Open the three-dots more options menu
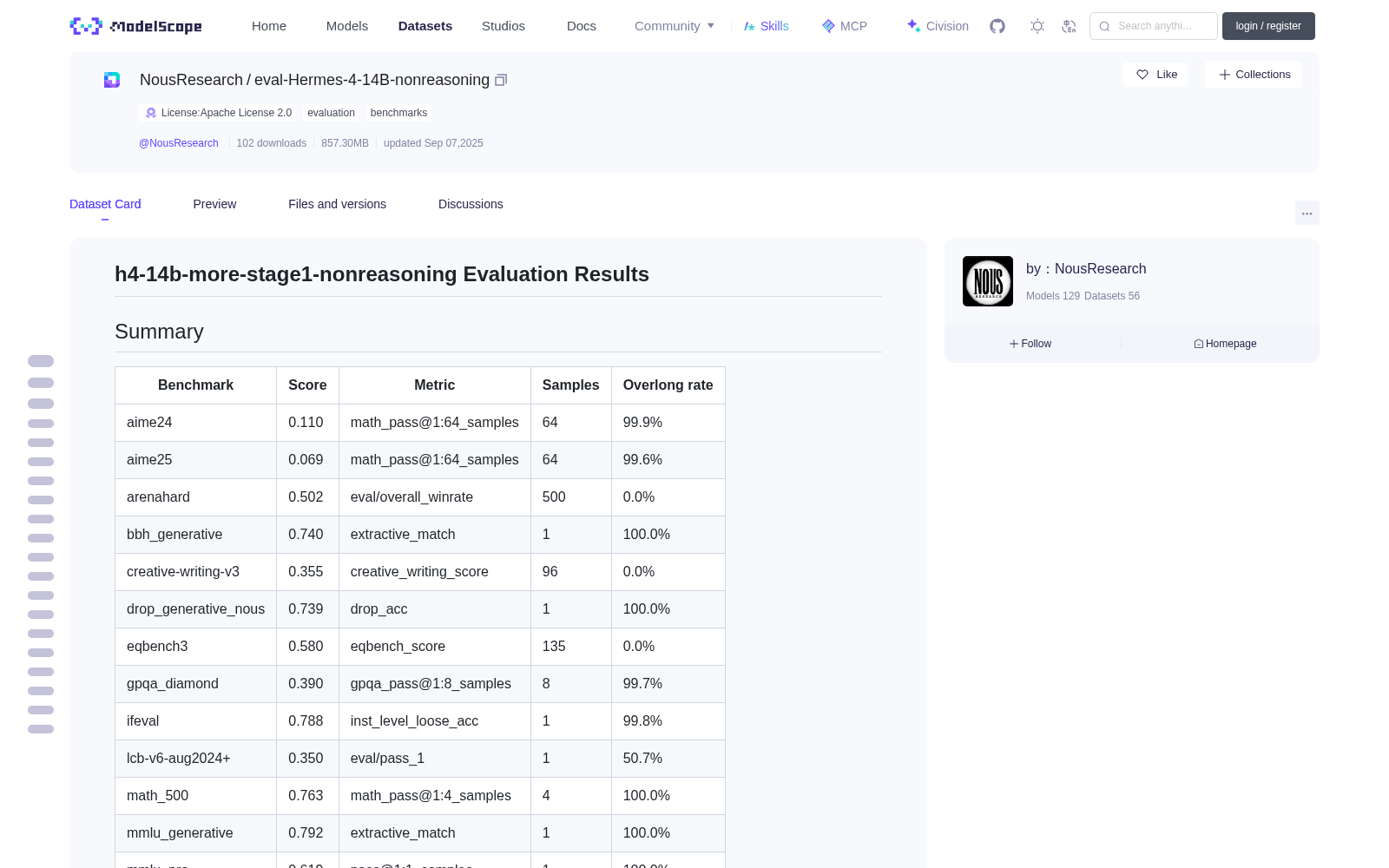Screen dimensions: 1389x868 pyautogui.click(x=1307, y=213)
